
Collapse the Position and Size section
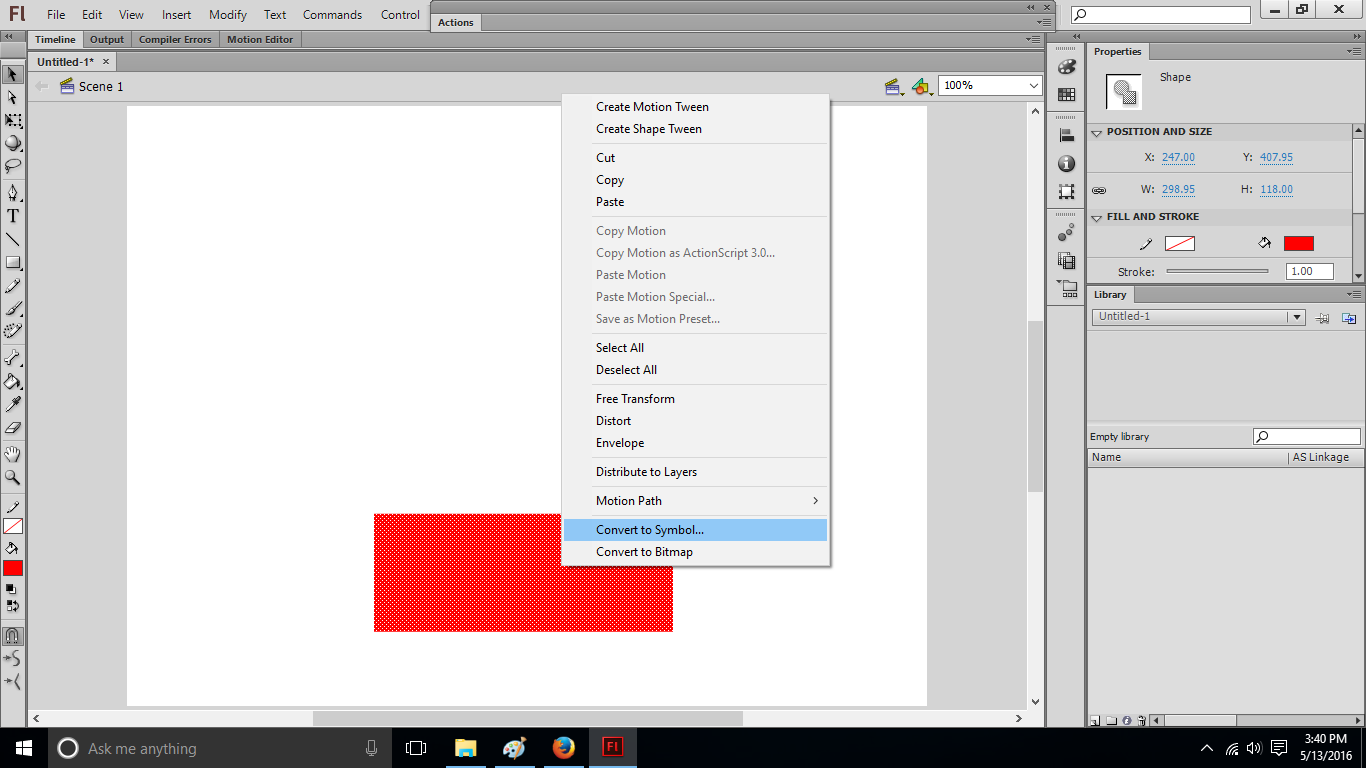pos(1096,132)
